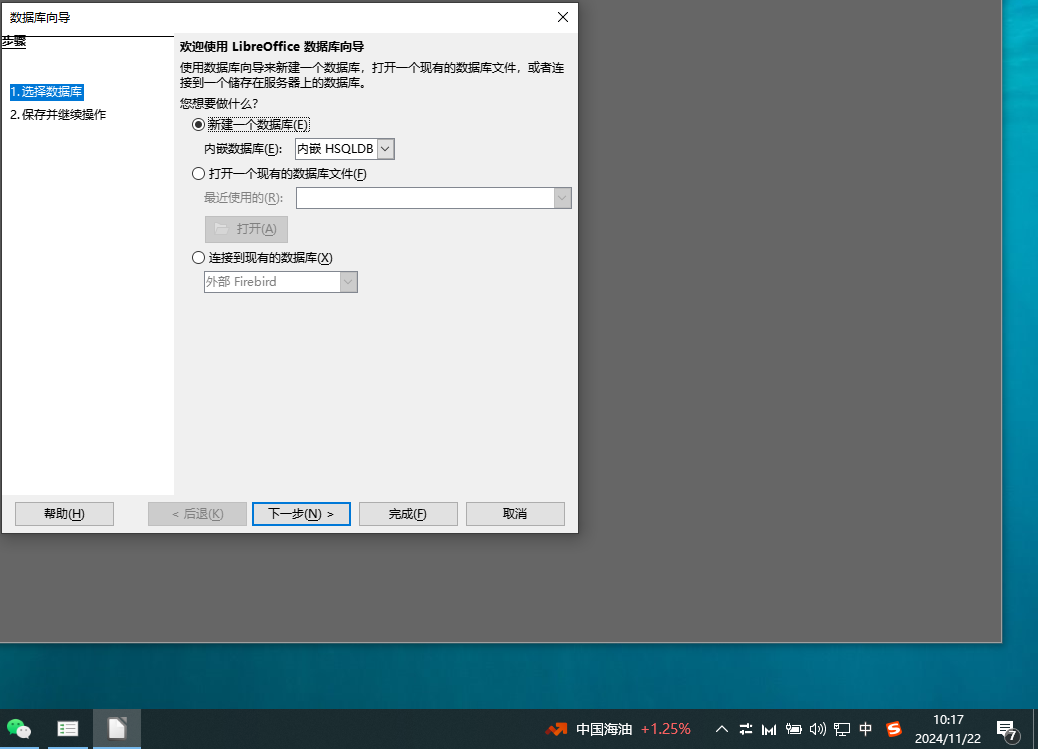The height and width of the screenshot is (749, 1038).
Task: Open the LibreOffice document icon on the taskbar
Action: (x=117, y=729)
